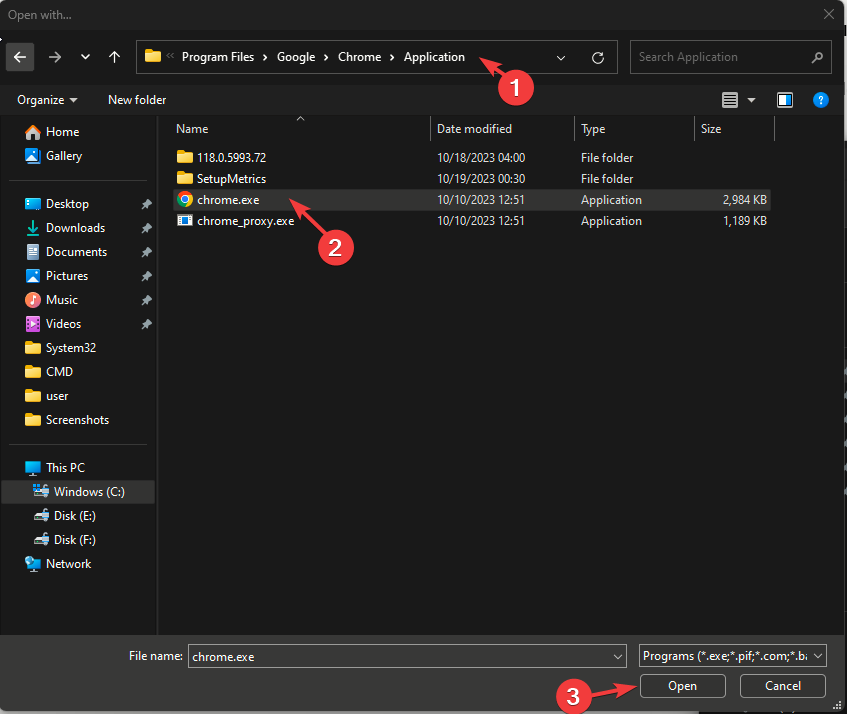Open Screenshots folder in sidebar

77,420
